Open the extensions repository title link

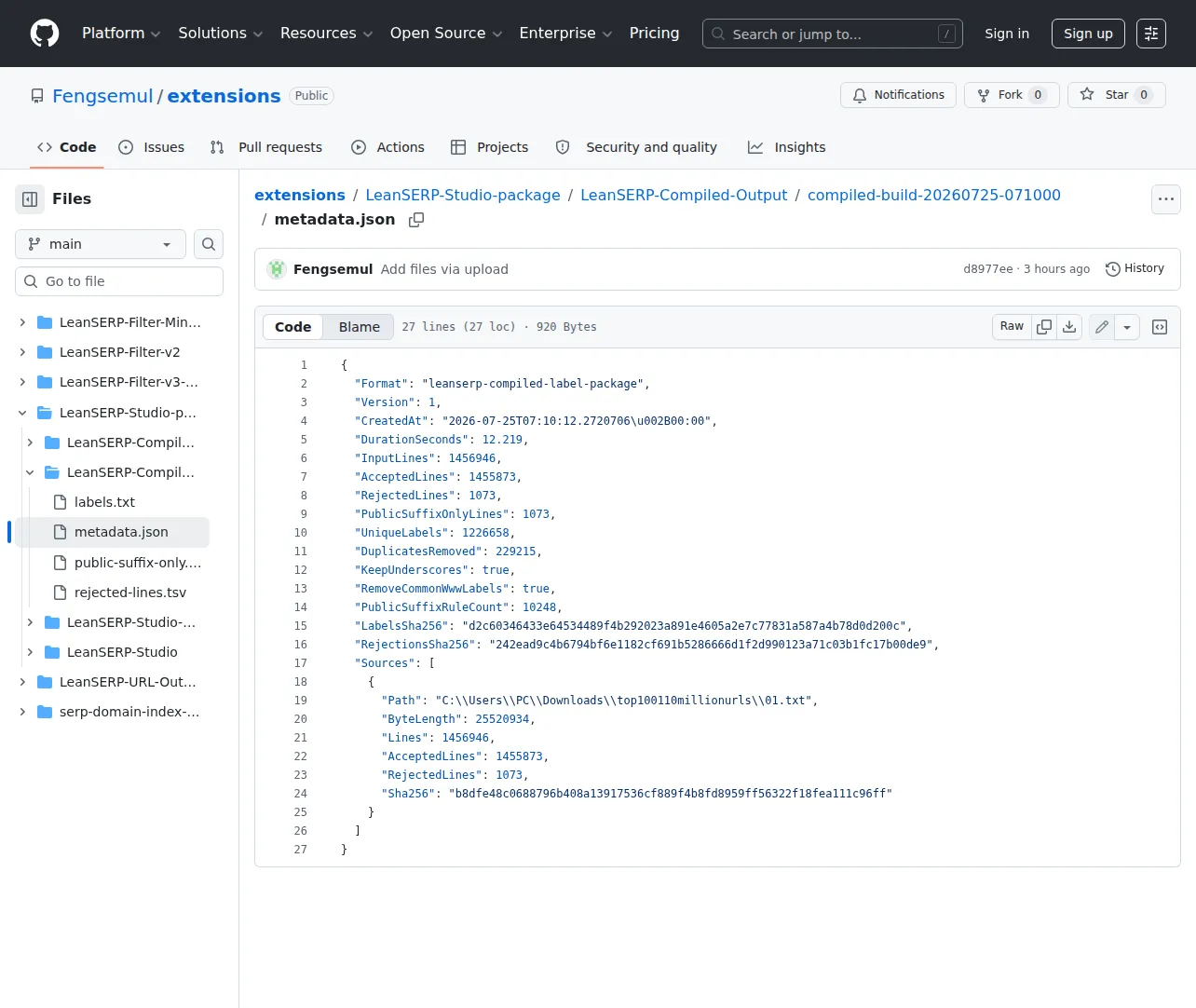224,96
